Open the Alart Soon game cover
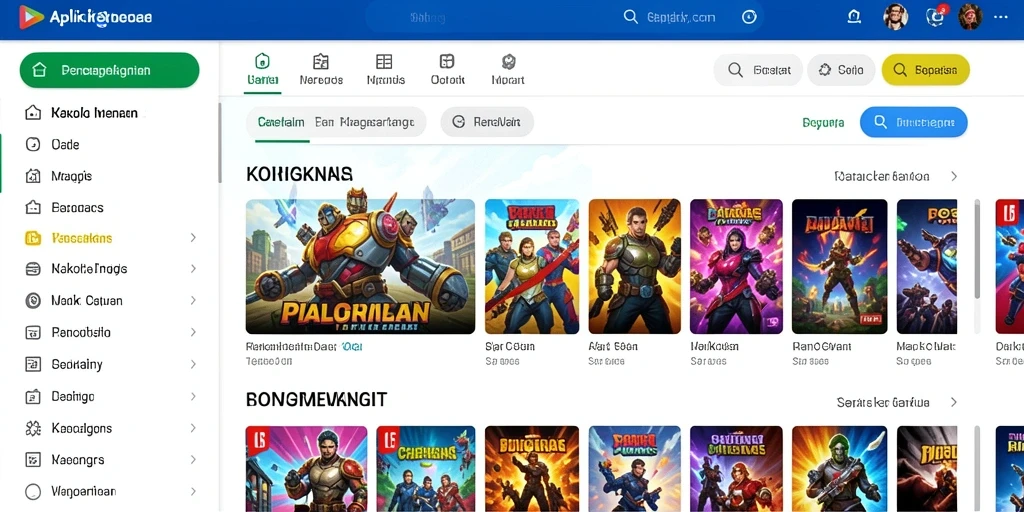 [x=634, y=266]
